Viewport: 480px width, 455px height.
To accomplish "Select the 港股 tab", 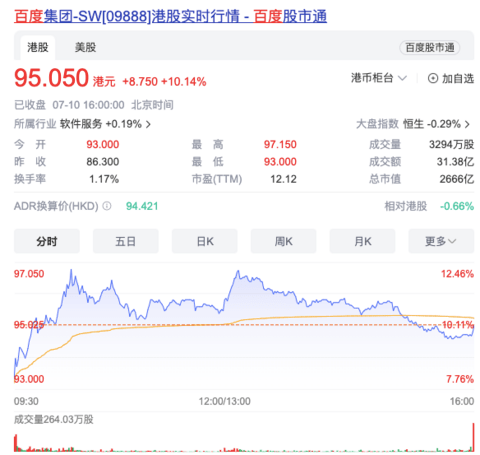I will tap(38, 47).
